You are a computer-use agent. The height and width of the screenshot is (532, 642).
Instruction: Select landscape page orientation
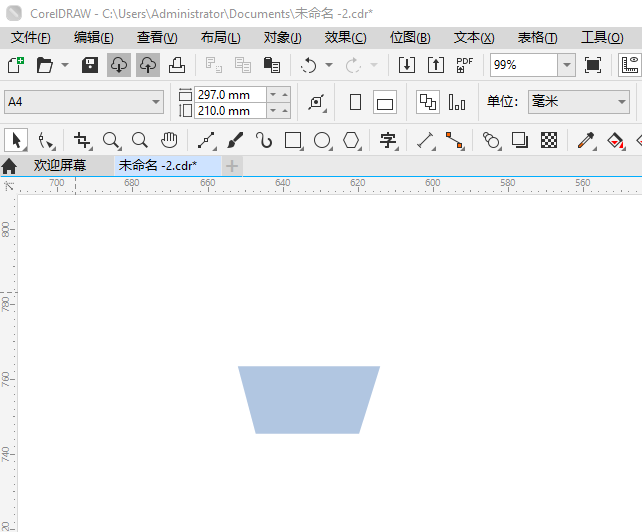pos(385,102)
